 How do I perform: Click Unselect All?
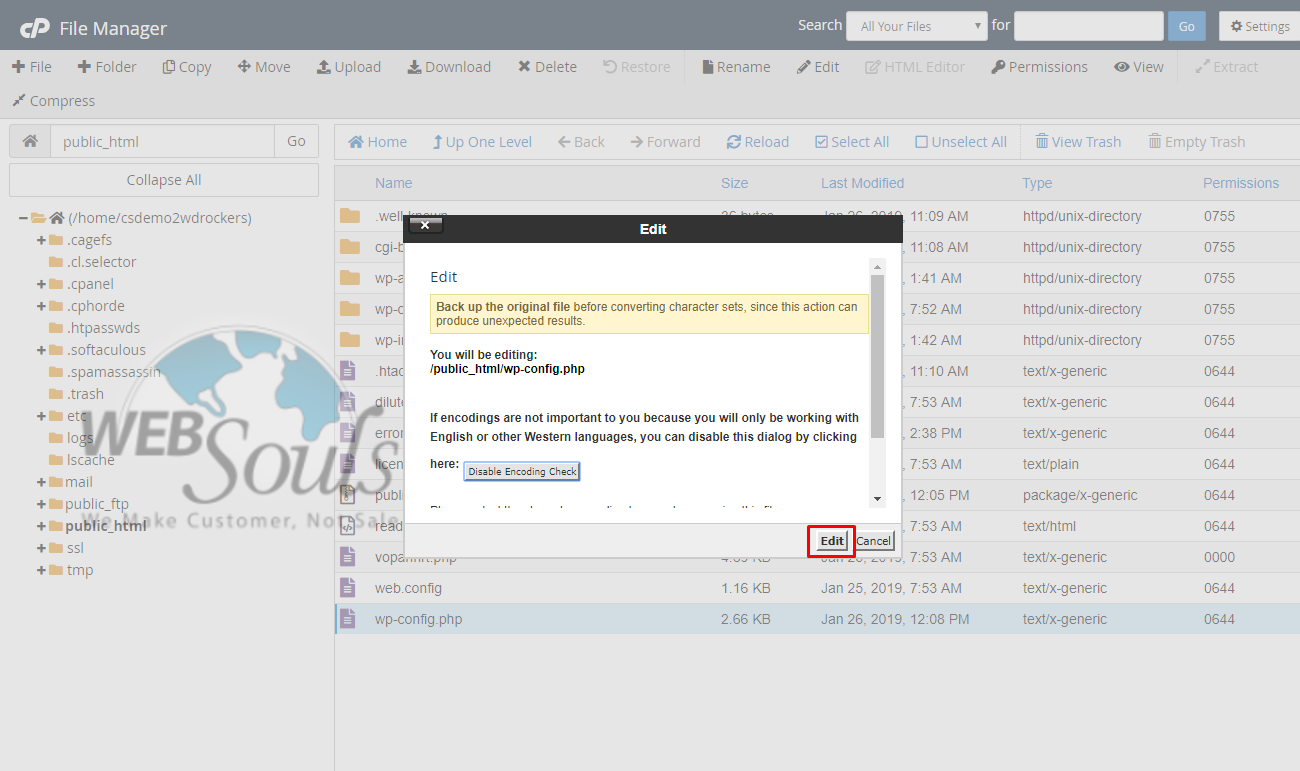click(x=961, y=142)
